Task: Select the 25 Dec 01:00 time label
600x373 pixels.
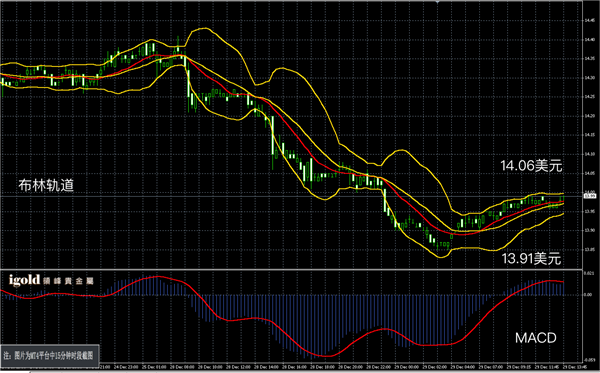Action: click(x=154, y=367)
